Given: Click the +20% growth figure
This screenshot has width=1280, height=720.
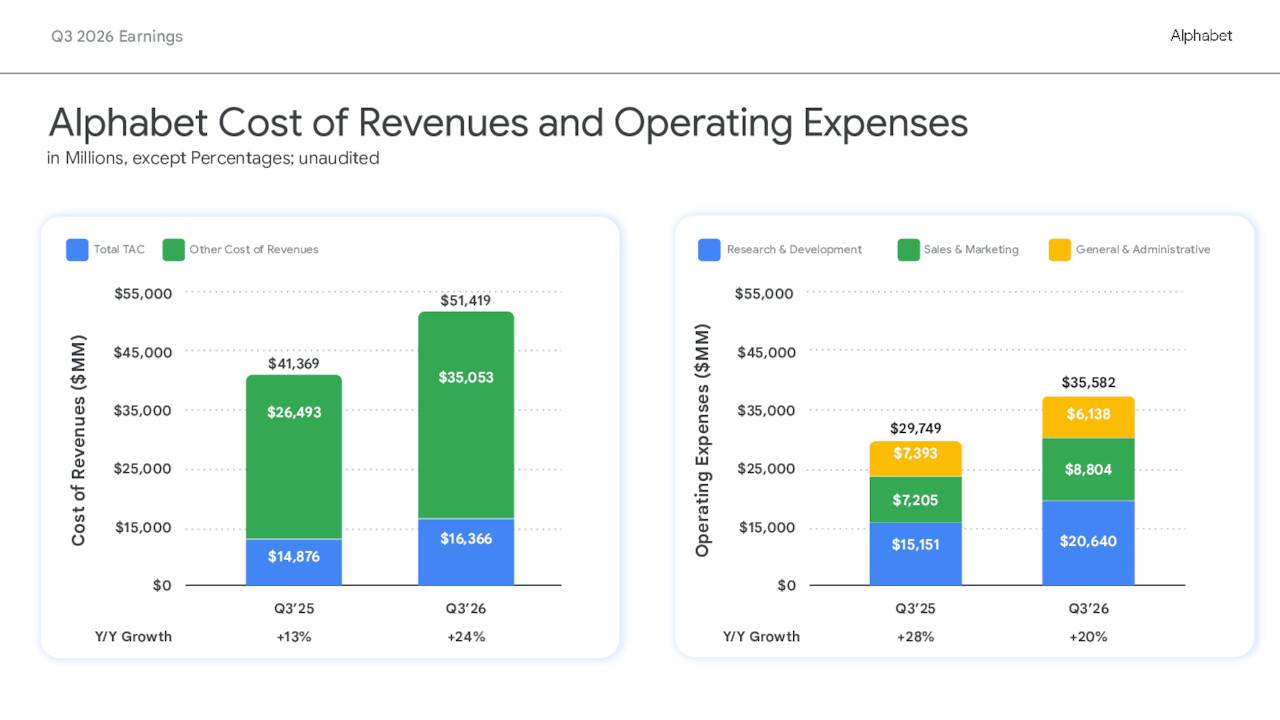Looking at the screenshot, I should pyautogui.click(x=1088, y=637).
